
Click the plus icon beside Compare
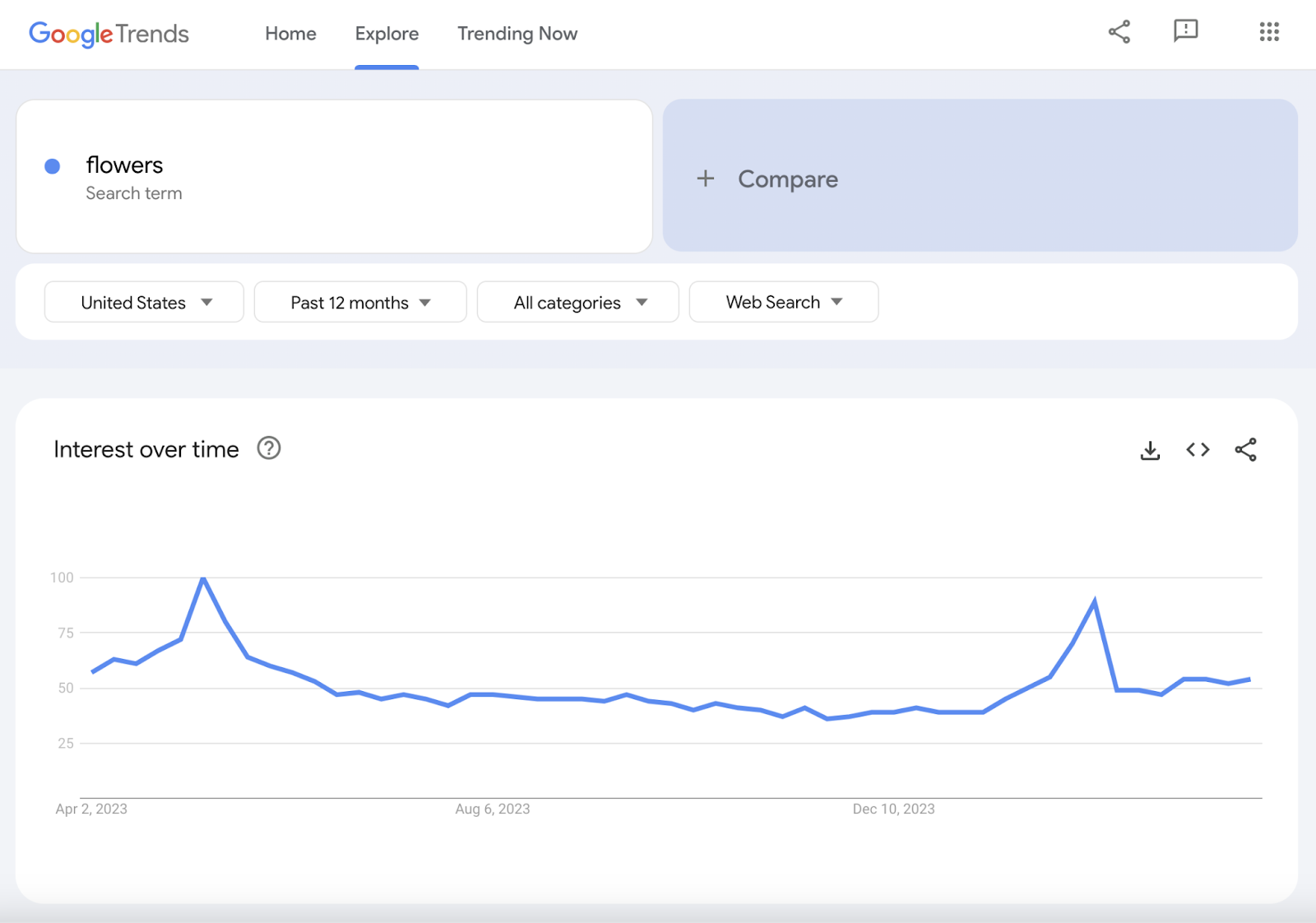click(x=706, y=179)
